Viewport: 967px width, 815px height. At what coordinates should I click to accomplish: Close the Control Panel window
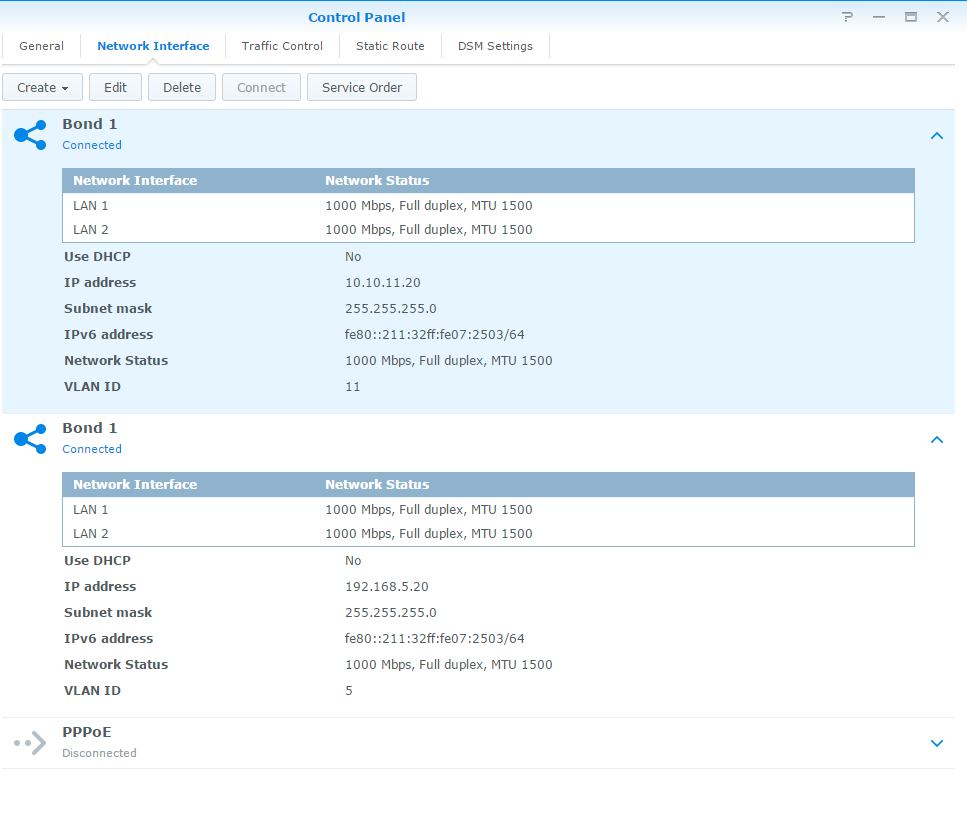click(943, 17)
